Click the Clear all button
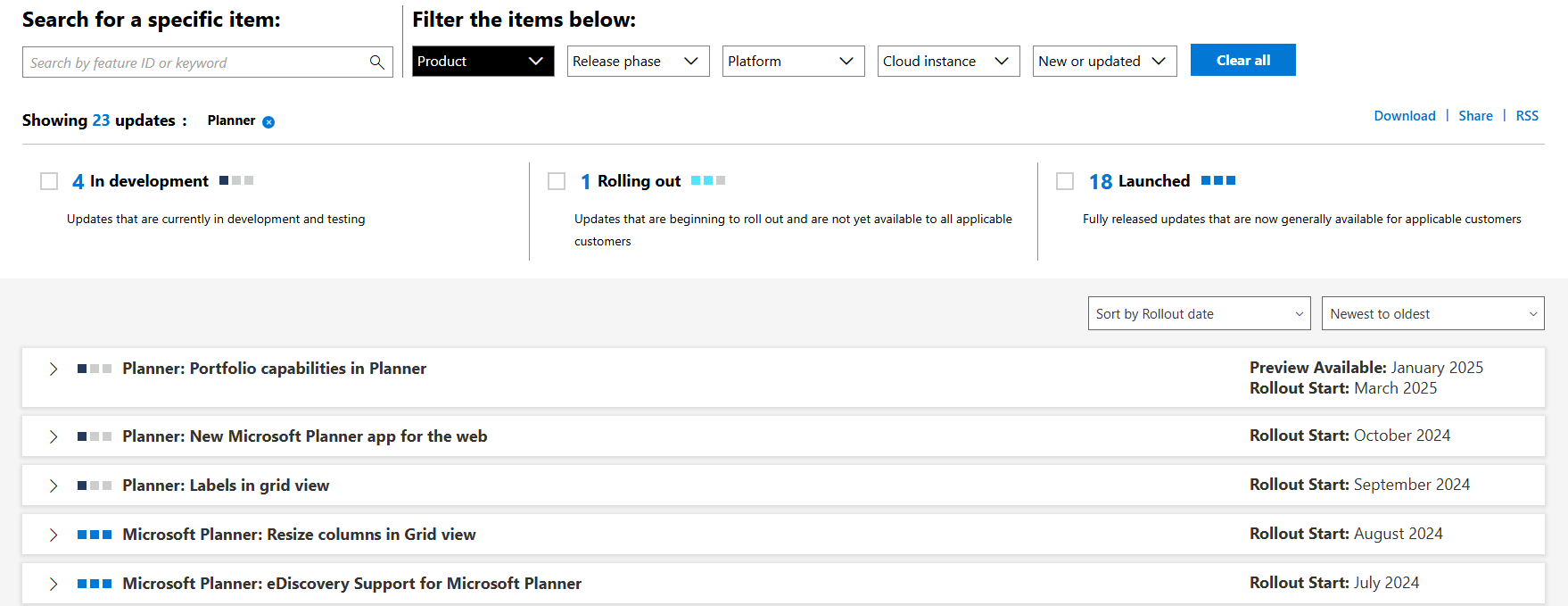This screenshot has width=1568, height=606. click(1242, 60)
